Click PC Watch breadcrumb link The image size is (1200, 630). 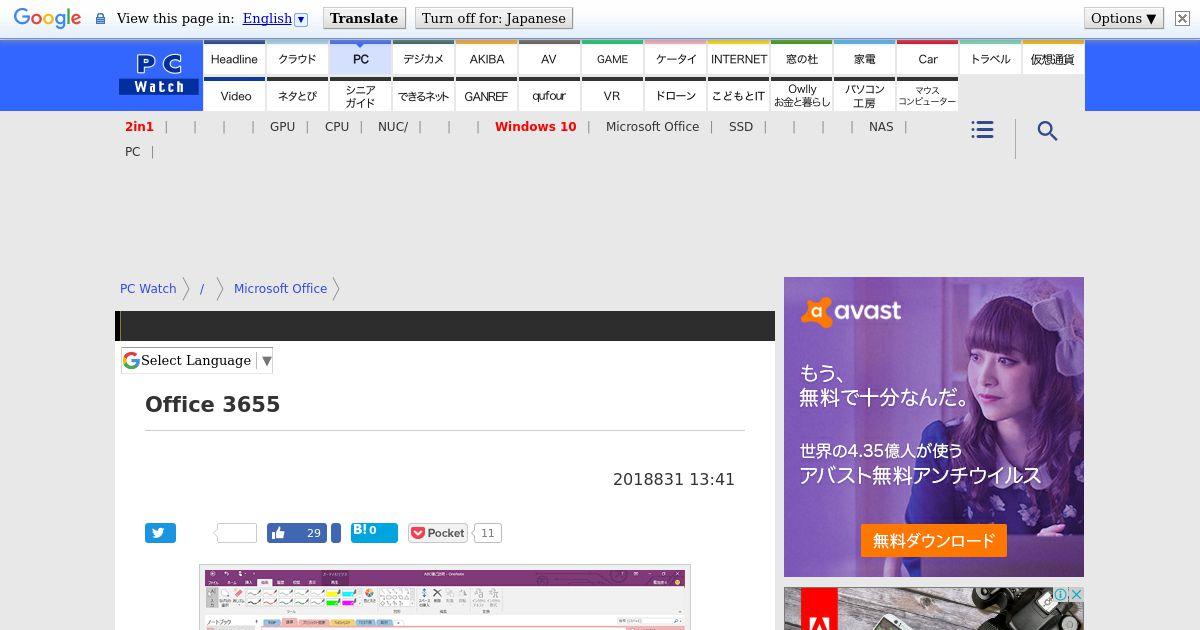click(148, 288)
